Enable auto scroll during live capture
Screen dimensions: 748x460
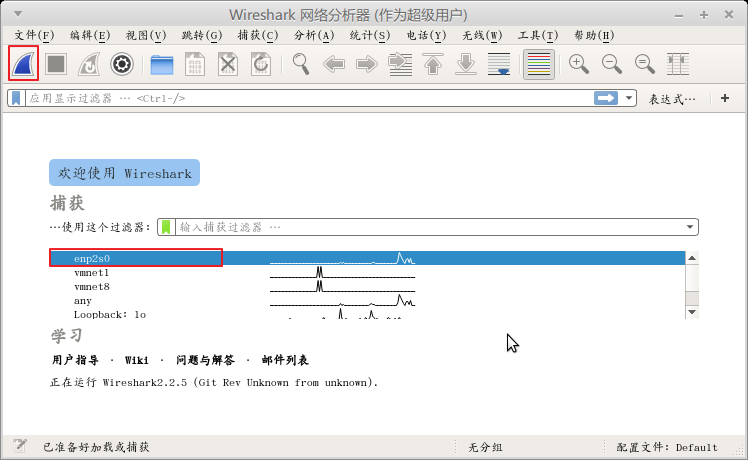pyautogui.click(x=499, y=64)
